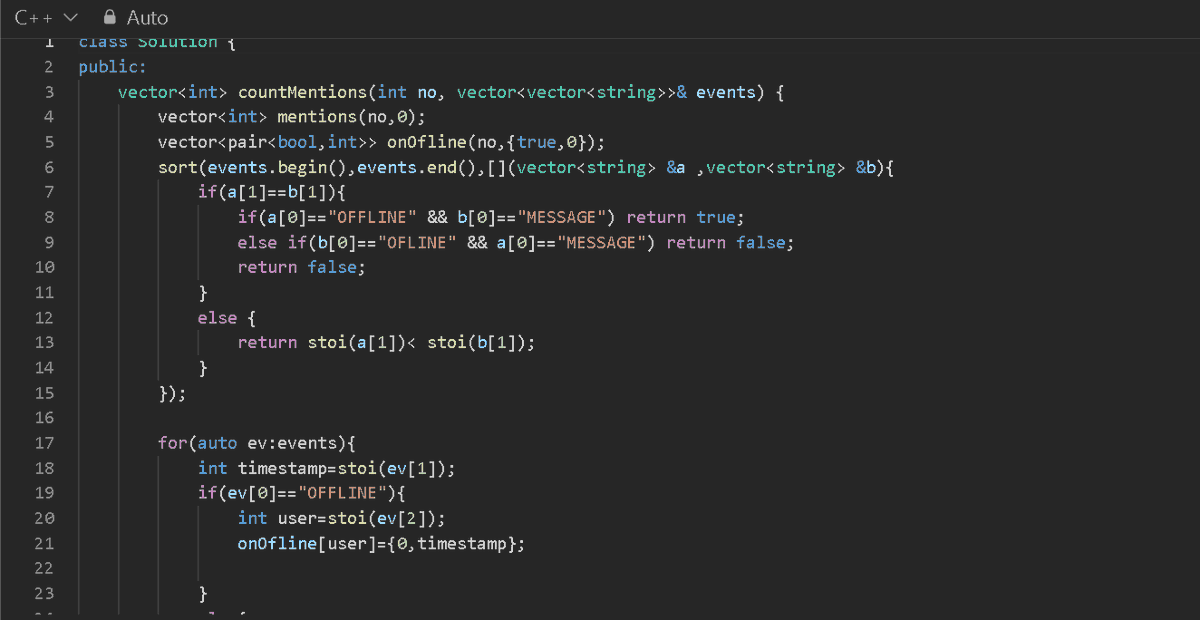Click 'onOfline[user]={0,timestamp};' on line 21

(x=382, y=543)
